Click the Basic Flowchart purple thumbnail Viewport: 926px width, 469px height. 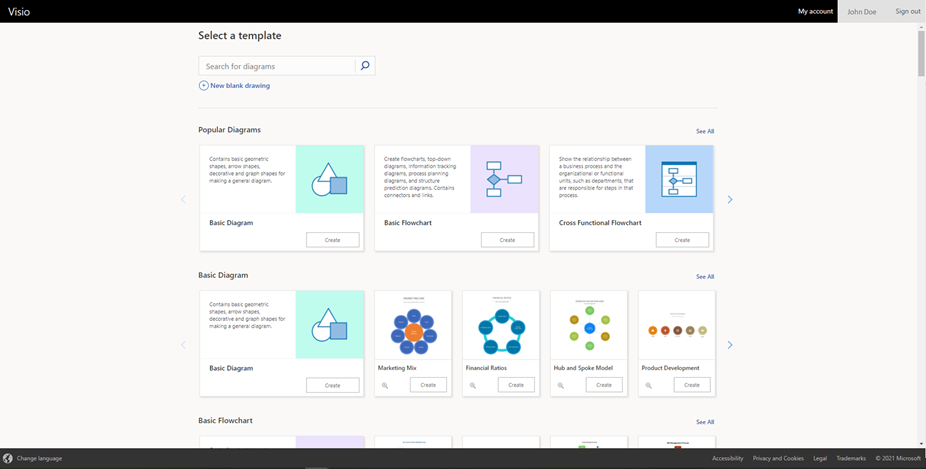point(504,179)
